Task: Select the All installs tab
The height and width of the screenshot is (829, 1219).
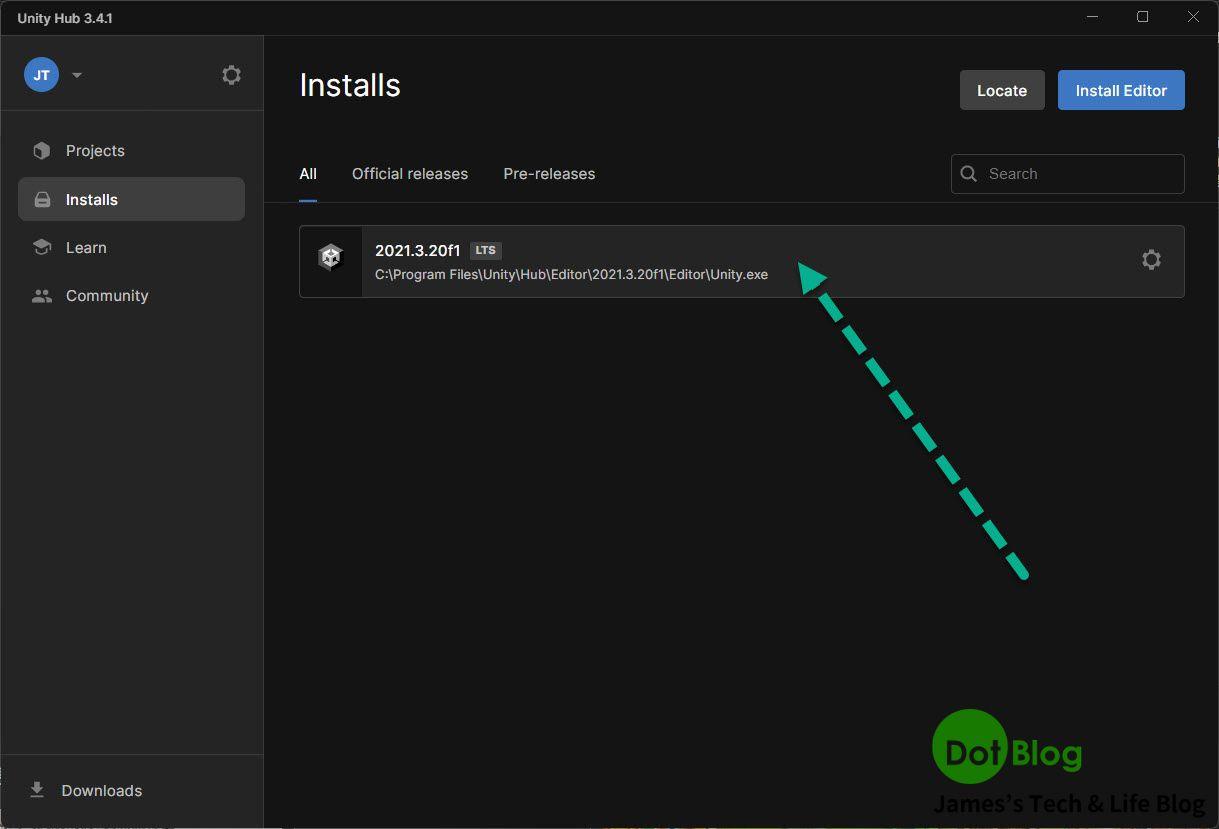Action: coord(308,174)
